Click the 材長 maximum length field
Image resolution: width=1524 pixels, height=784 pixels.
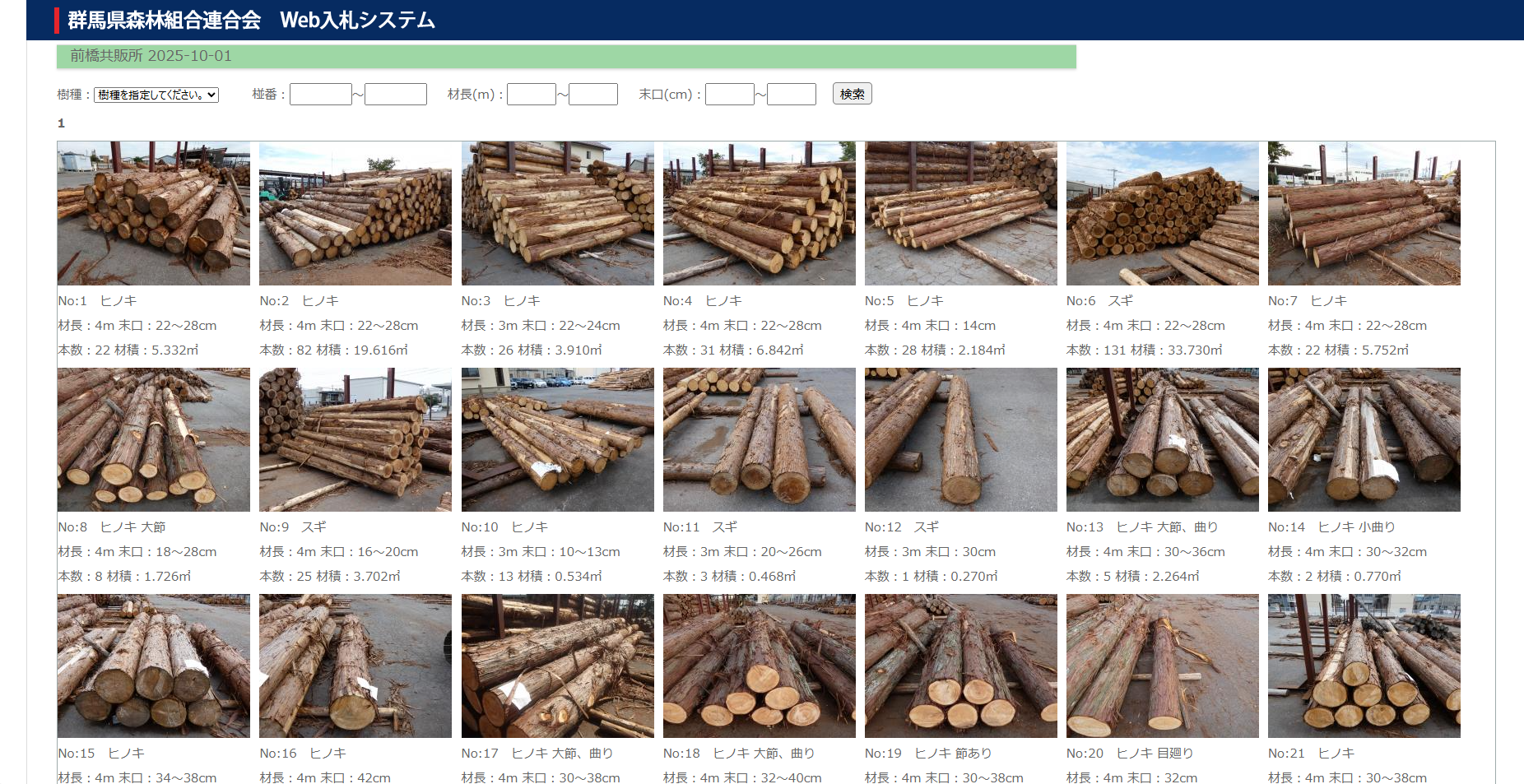[x=592, y=95]
